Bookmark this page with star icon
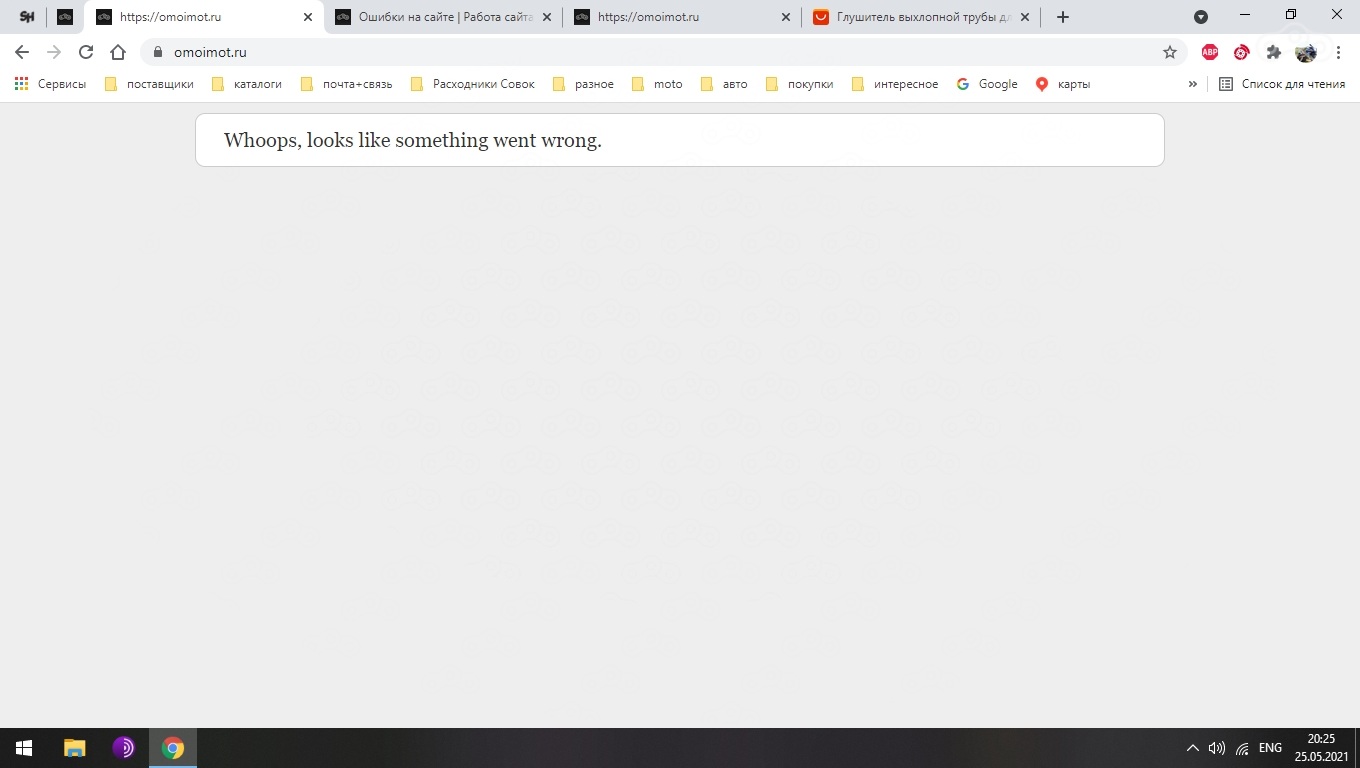This screenshot has height=768, width=1360. click(1169, 52)
